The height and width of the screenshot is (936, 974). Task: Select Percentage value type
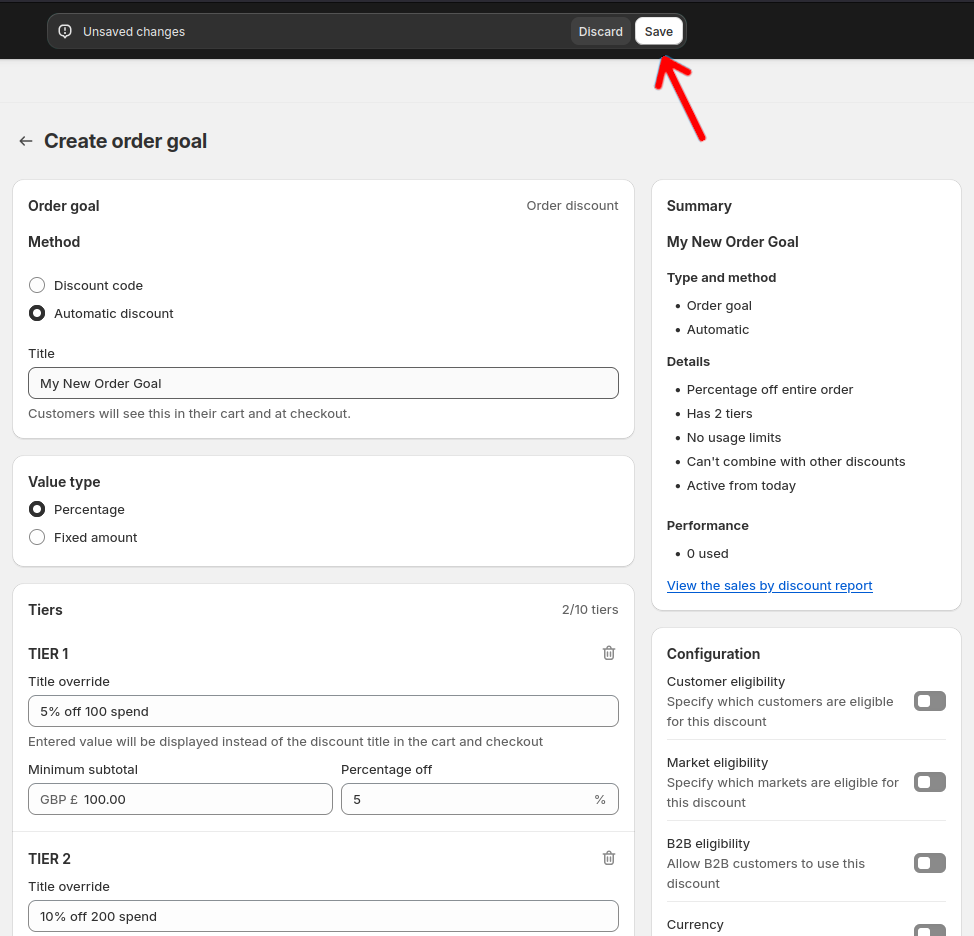tap(36, 509)
